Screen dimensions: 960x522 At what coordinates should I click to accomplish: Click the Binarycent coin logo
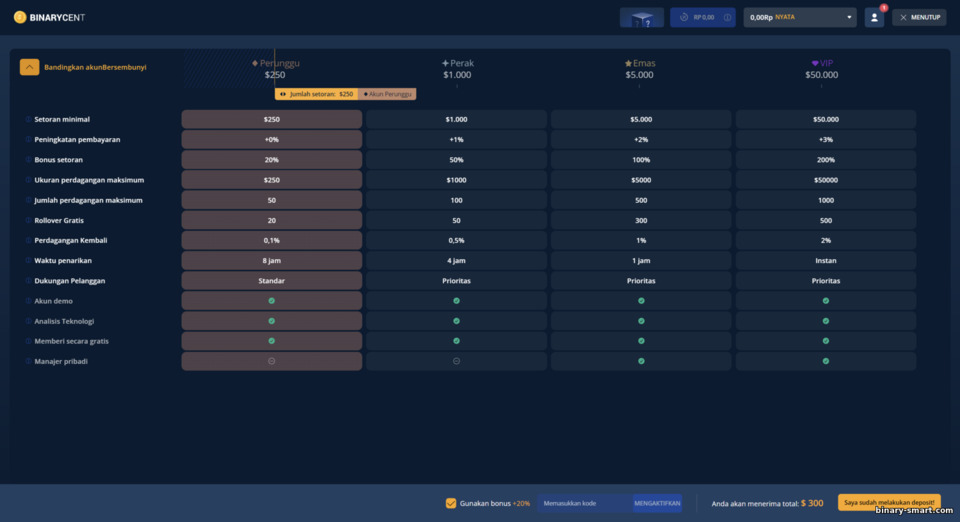[x=20, y=17]
